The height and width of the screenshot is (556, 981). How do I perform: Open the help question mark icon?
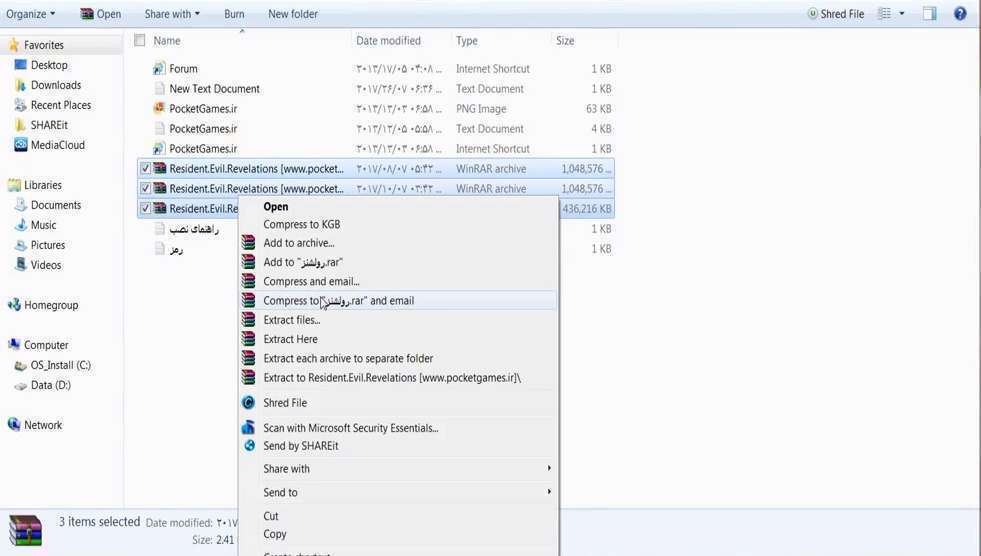pyautogui.click(x=960, y=14)
